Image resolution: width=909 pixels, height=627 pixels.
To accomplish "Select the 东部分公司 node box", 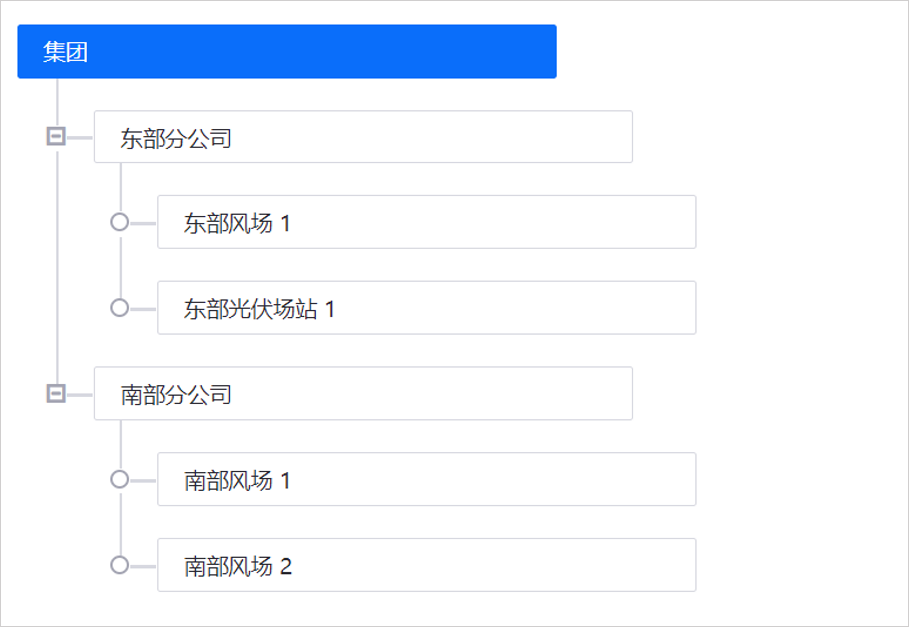I will pos(363,137).
